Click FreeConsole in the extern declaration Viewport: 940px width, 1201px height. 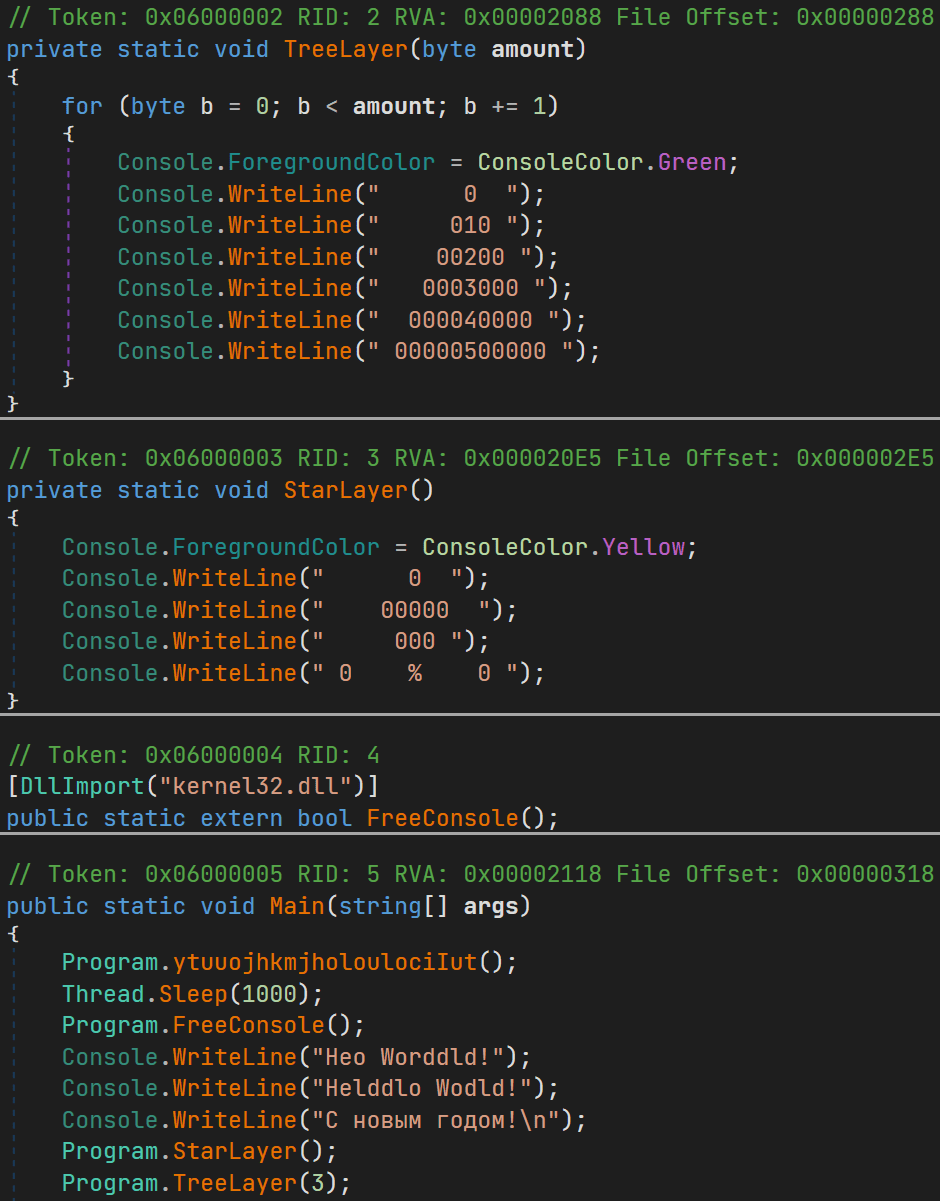(442, 818)
